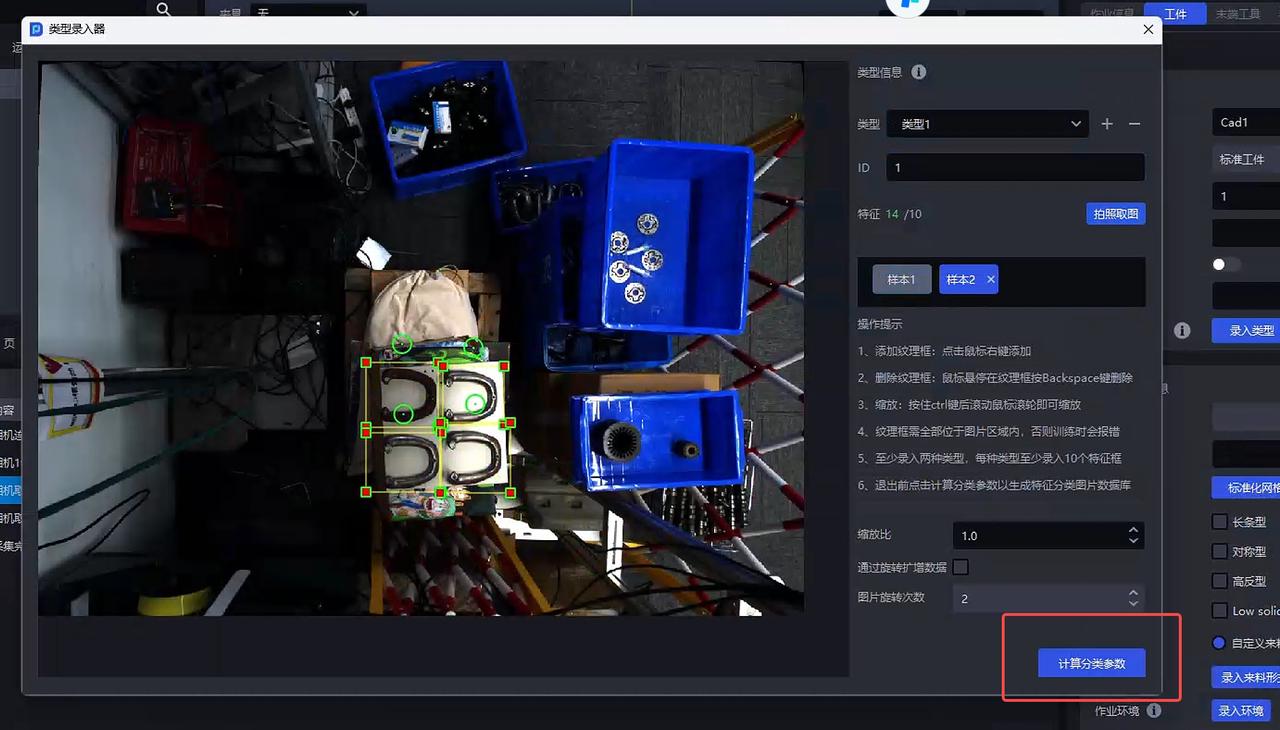
Task: Open the 类型1 type dropdown
Action: pyautogui.click(x=987, y=124)
